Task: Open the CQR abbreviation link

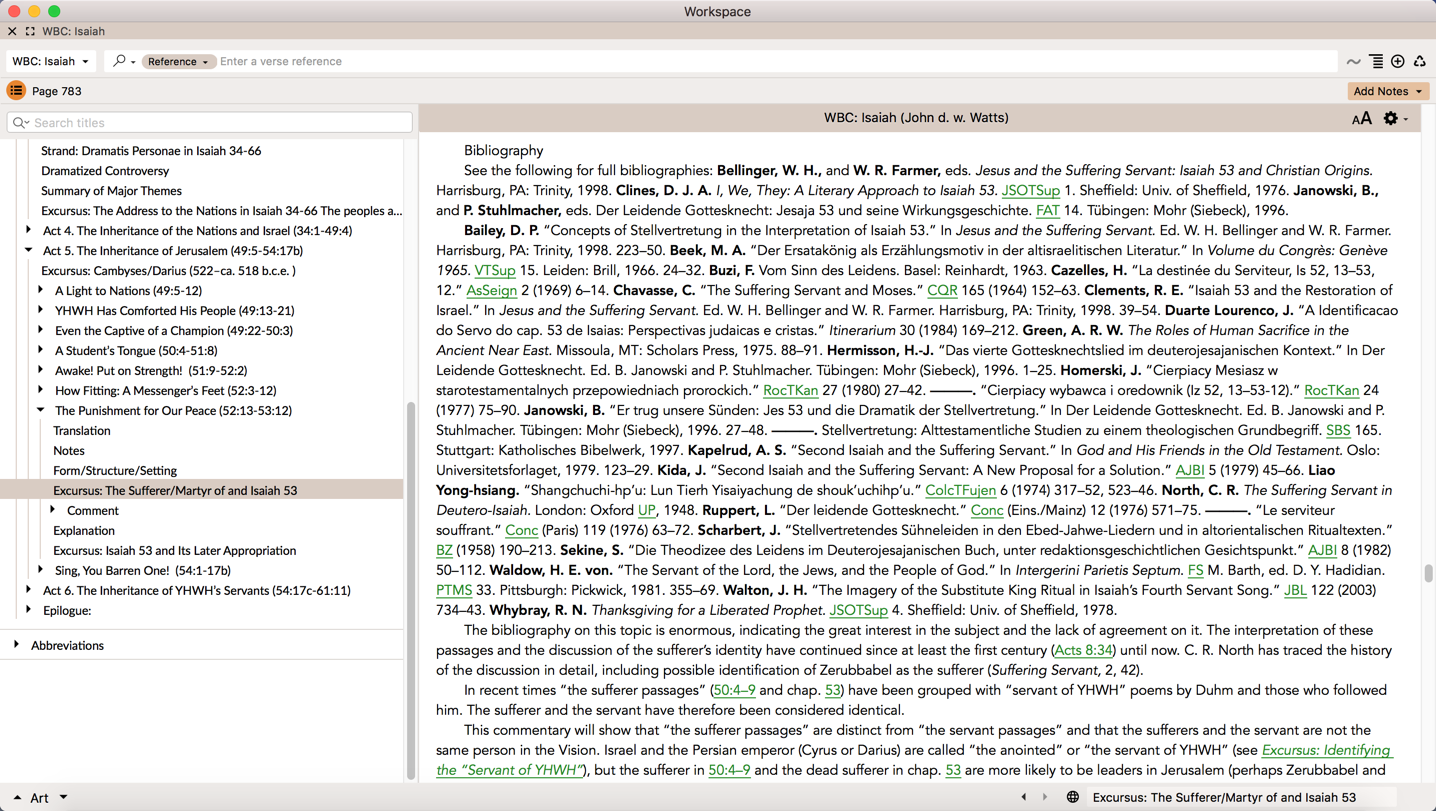Action: pos(942,290)
